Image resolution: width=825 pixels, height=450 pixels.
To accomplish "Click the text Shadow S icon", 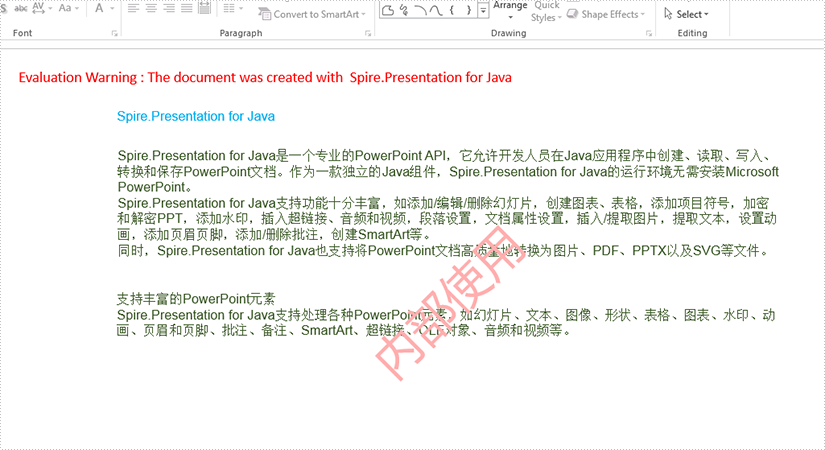I will [4, 8].
